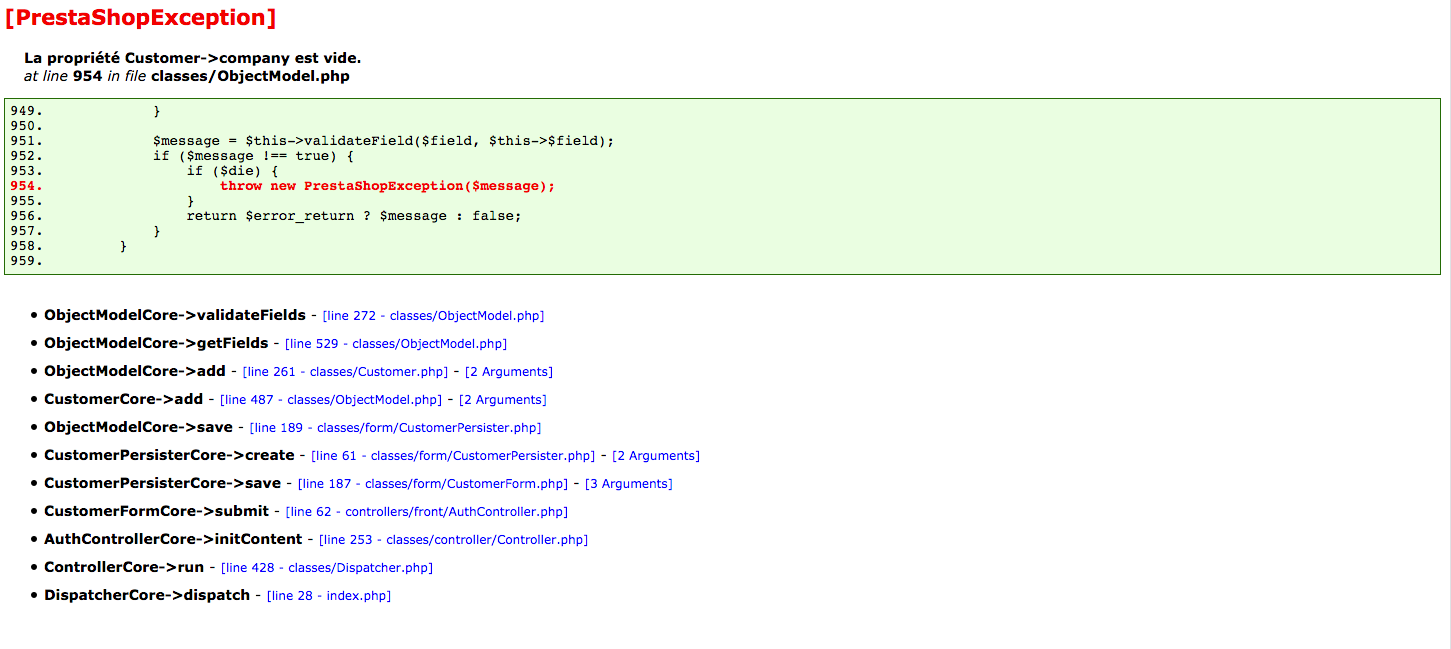This screenshot has height=649, width=1451.
Task: Click CustomerPersisterCore->create stack entry
Action: click(x=169, y=455)
